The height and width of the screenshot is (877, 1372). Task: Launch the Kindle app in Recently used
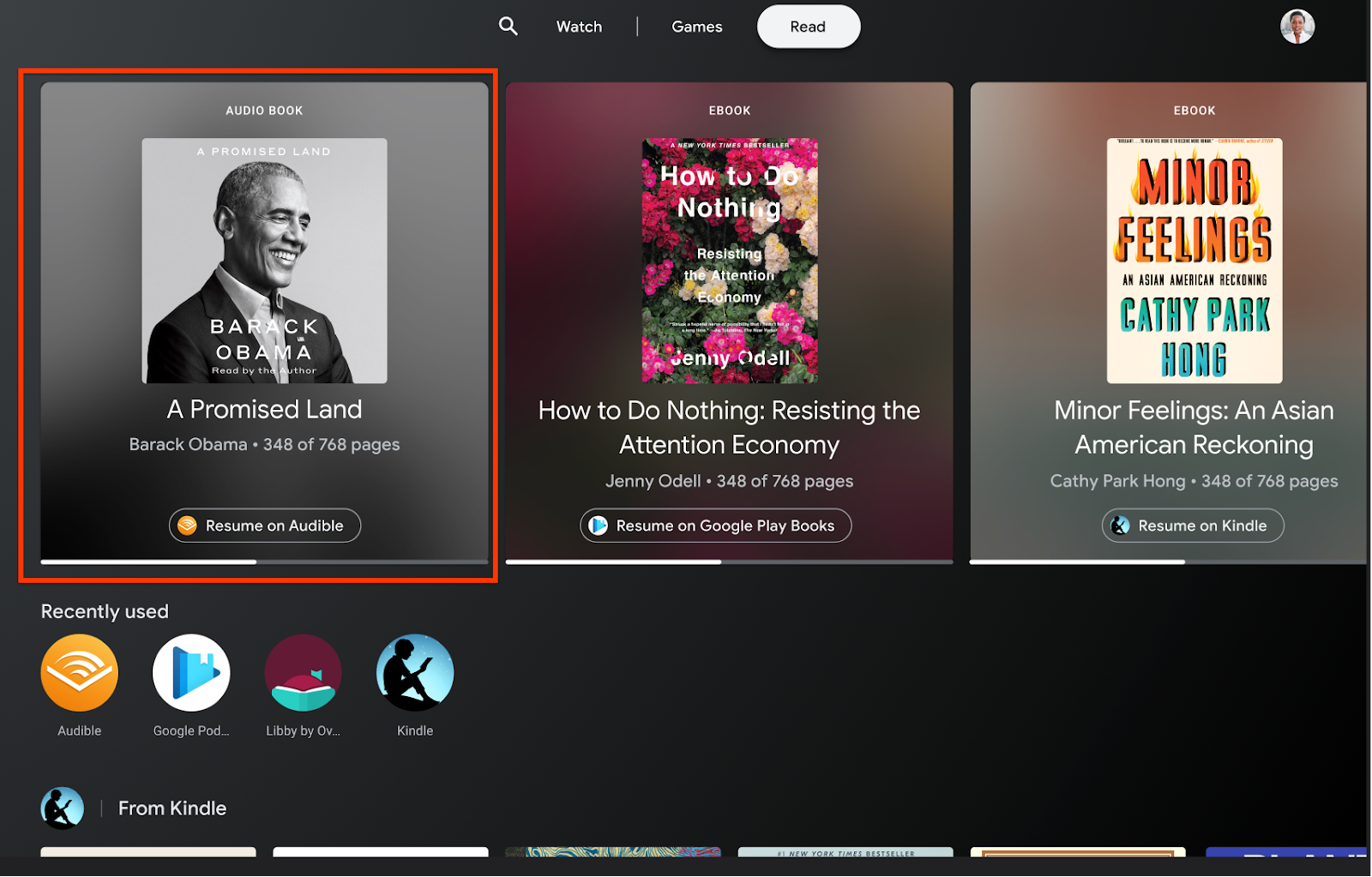[x=415, y=673]
